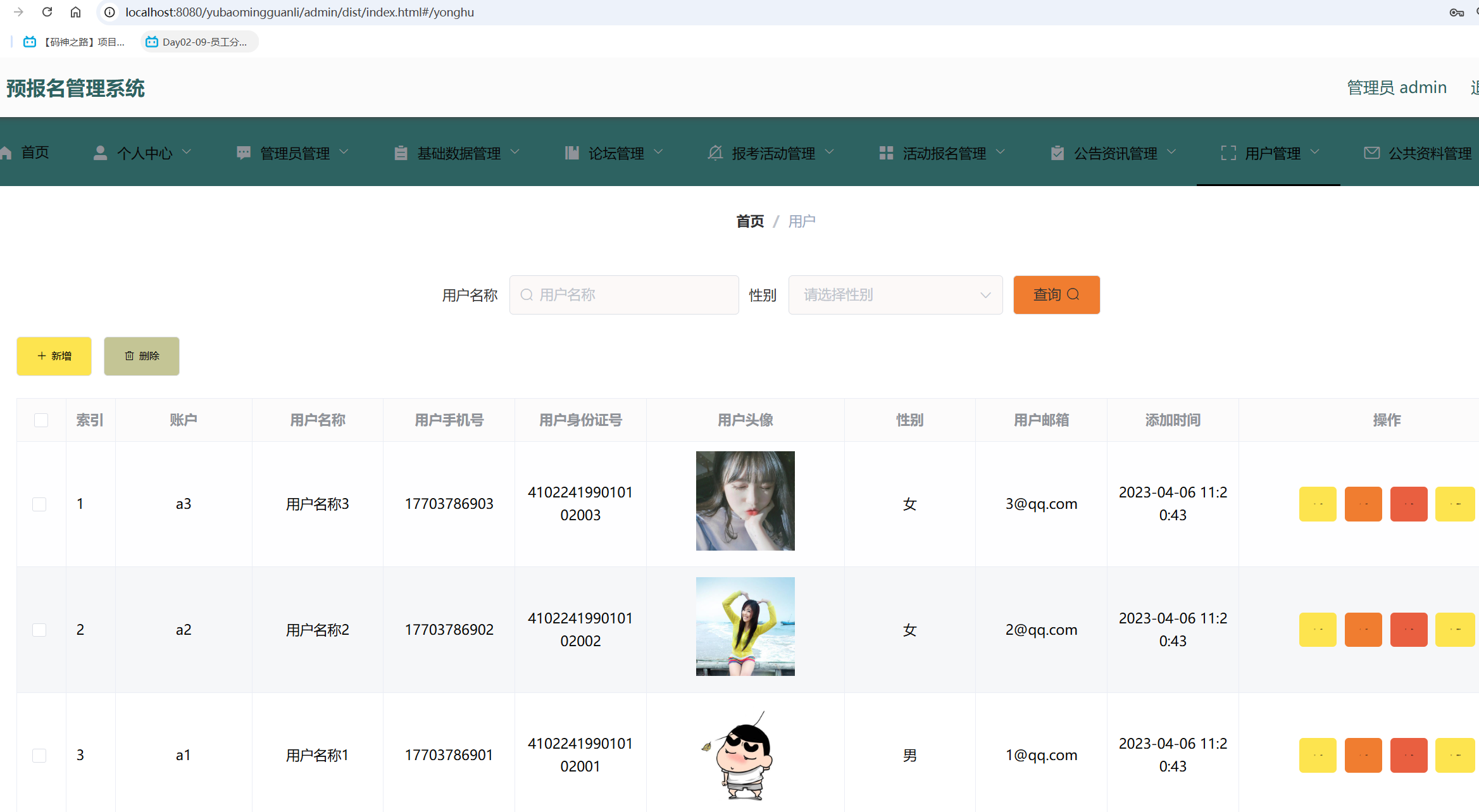Click the 管理员 admin account label

[1397, 87]
